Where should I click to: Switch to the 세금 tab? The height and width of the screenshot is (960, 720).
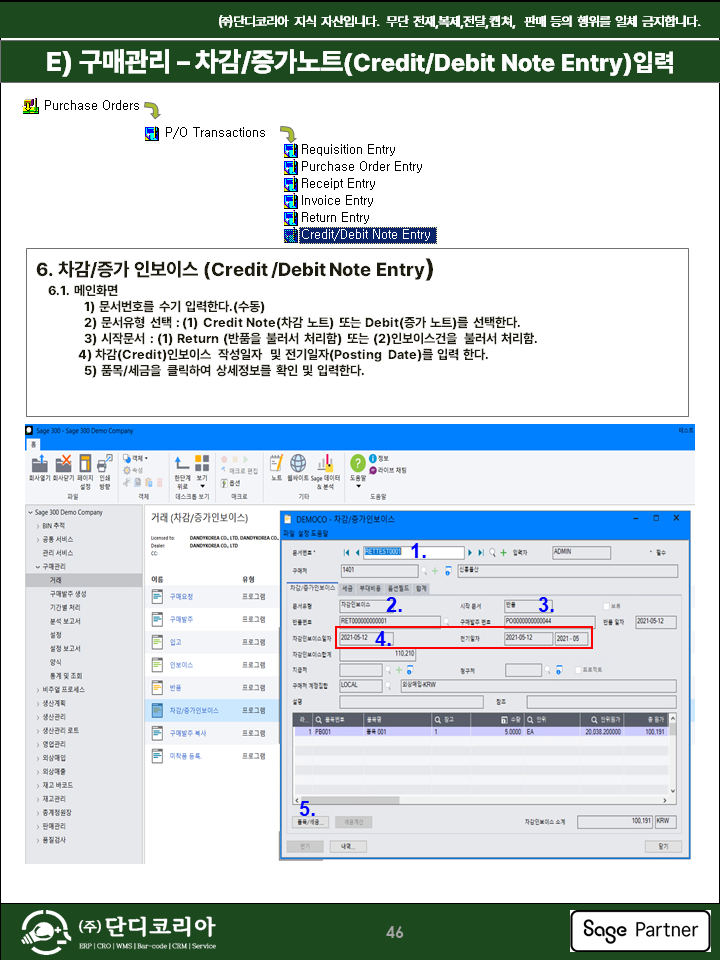coord(347,588)
